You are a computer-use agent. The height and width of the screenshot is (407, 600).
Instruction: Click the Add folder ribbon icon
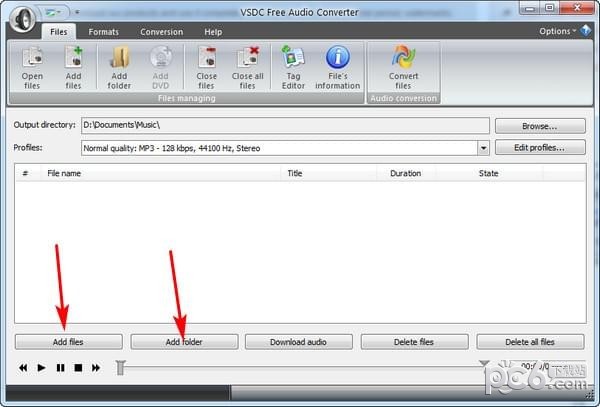(119, 68)
